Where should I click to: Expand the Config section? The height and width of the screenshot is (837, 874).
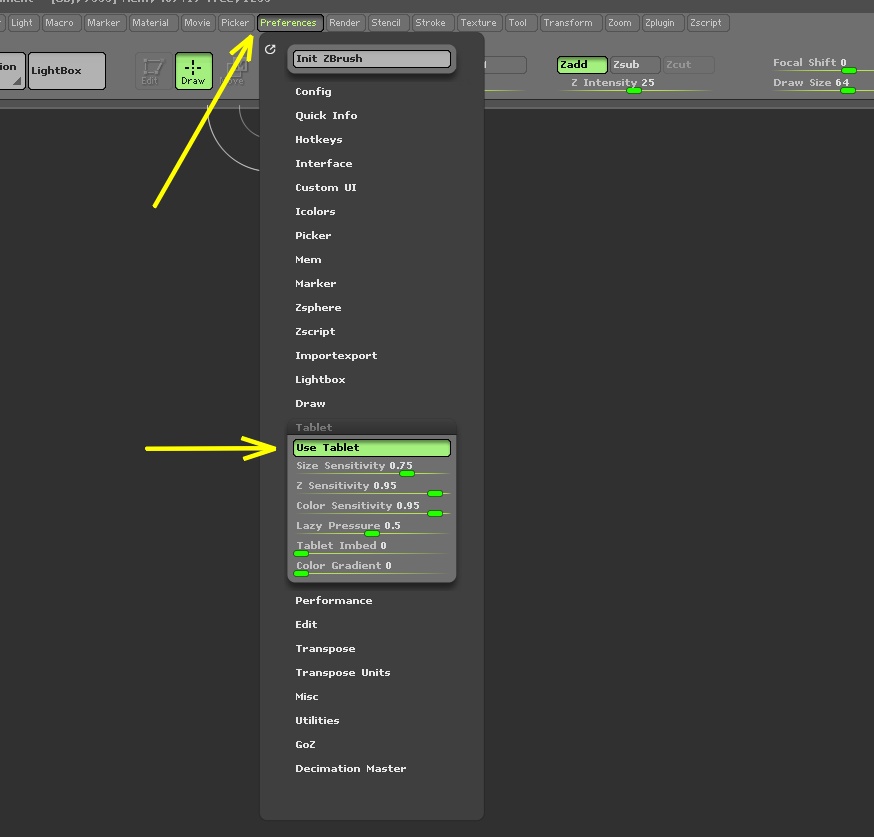coord(313,91)
